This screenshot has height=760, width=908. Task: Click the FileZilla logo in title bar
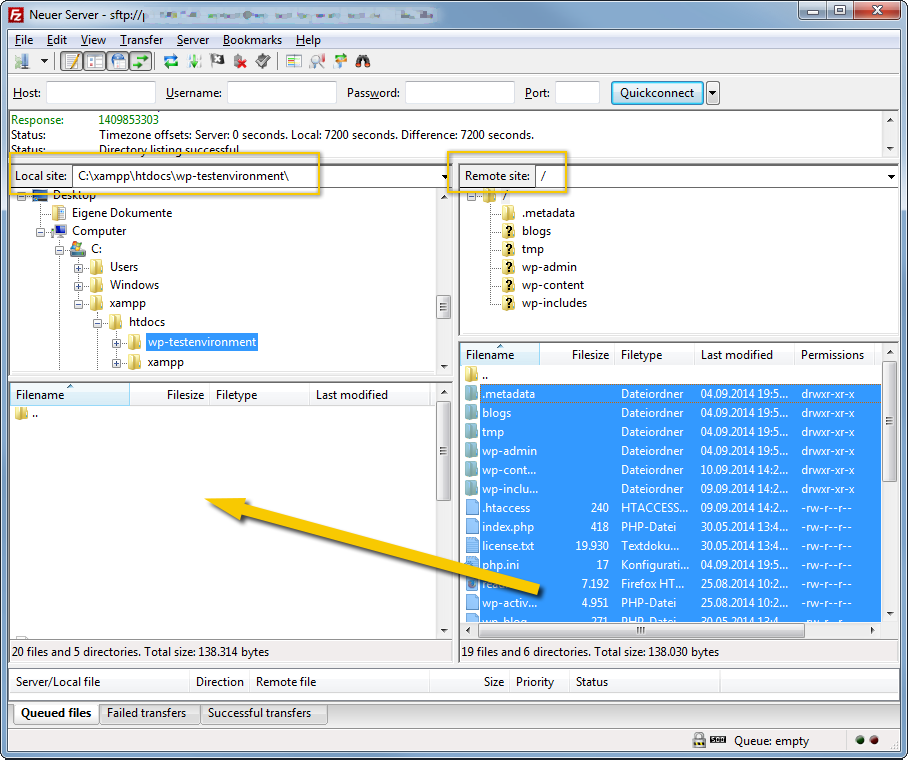[16, 14]
